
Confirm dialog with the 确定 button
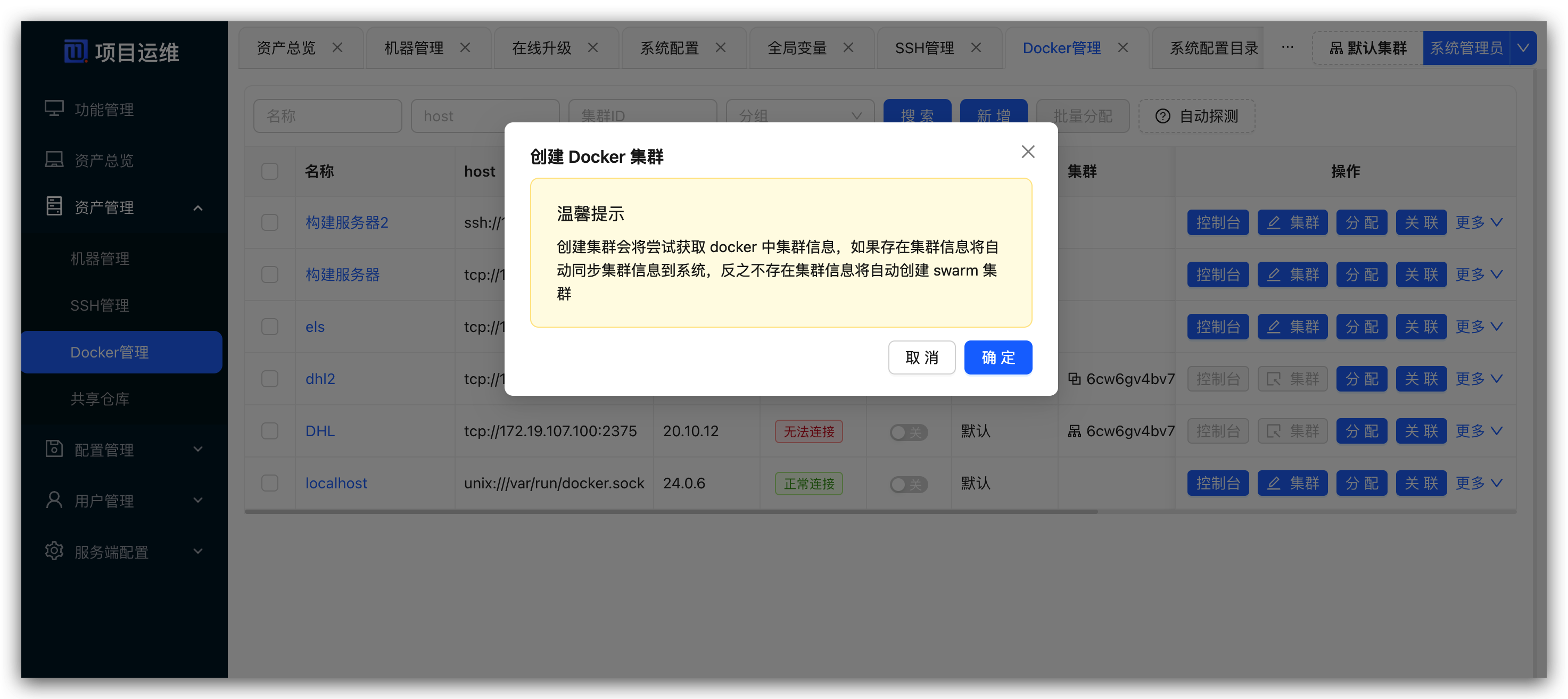click(x=997, y=357)
